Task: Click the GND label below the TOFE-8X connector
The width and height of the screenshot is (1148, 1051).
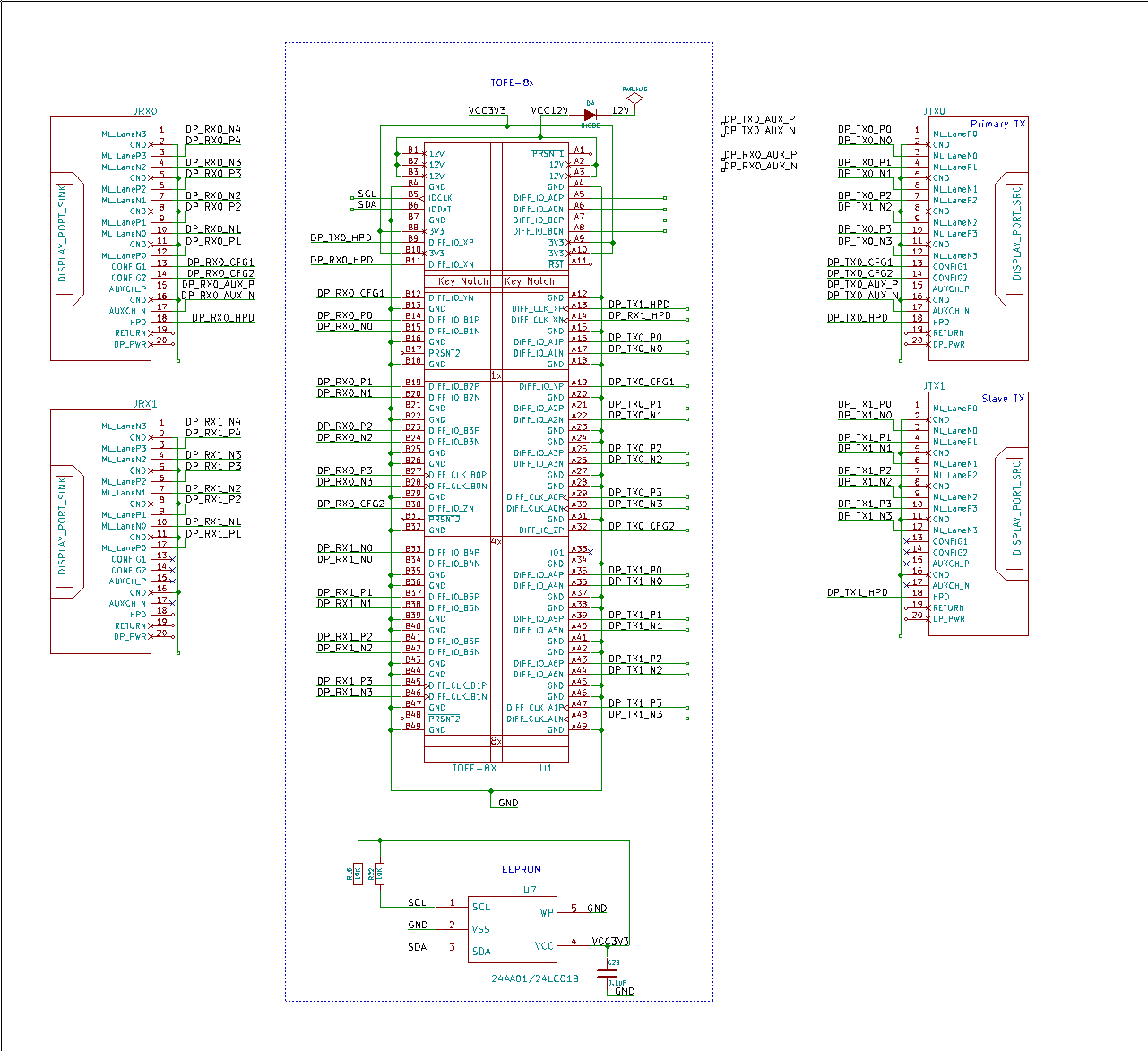Action: tap(508, 803)
